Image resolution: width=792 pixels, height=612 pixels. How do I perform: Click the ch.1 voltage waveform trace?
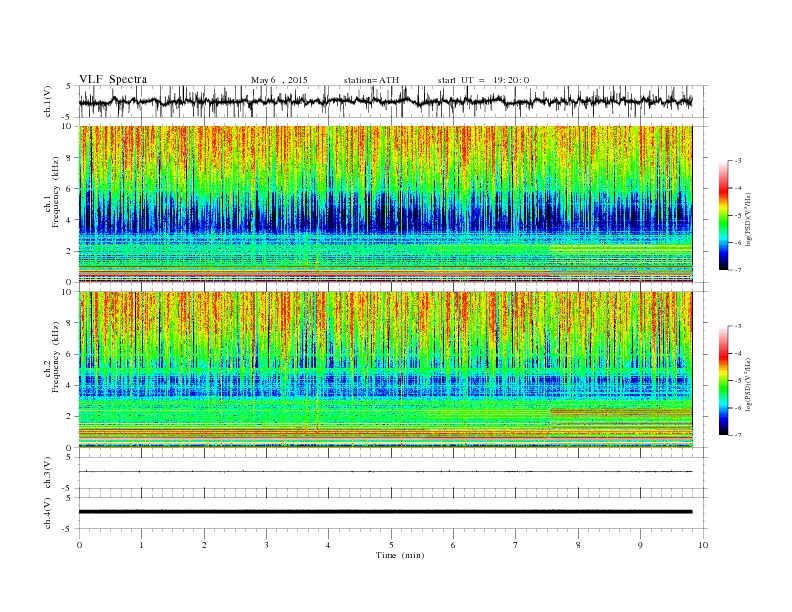pyautogui.click(x=385, y=101)
